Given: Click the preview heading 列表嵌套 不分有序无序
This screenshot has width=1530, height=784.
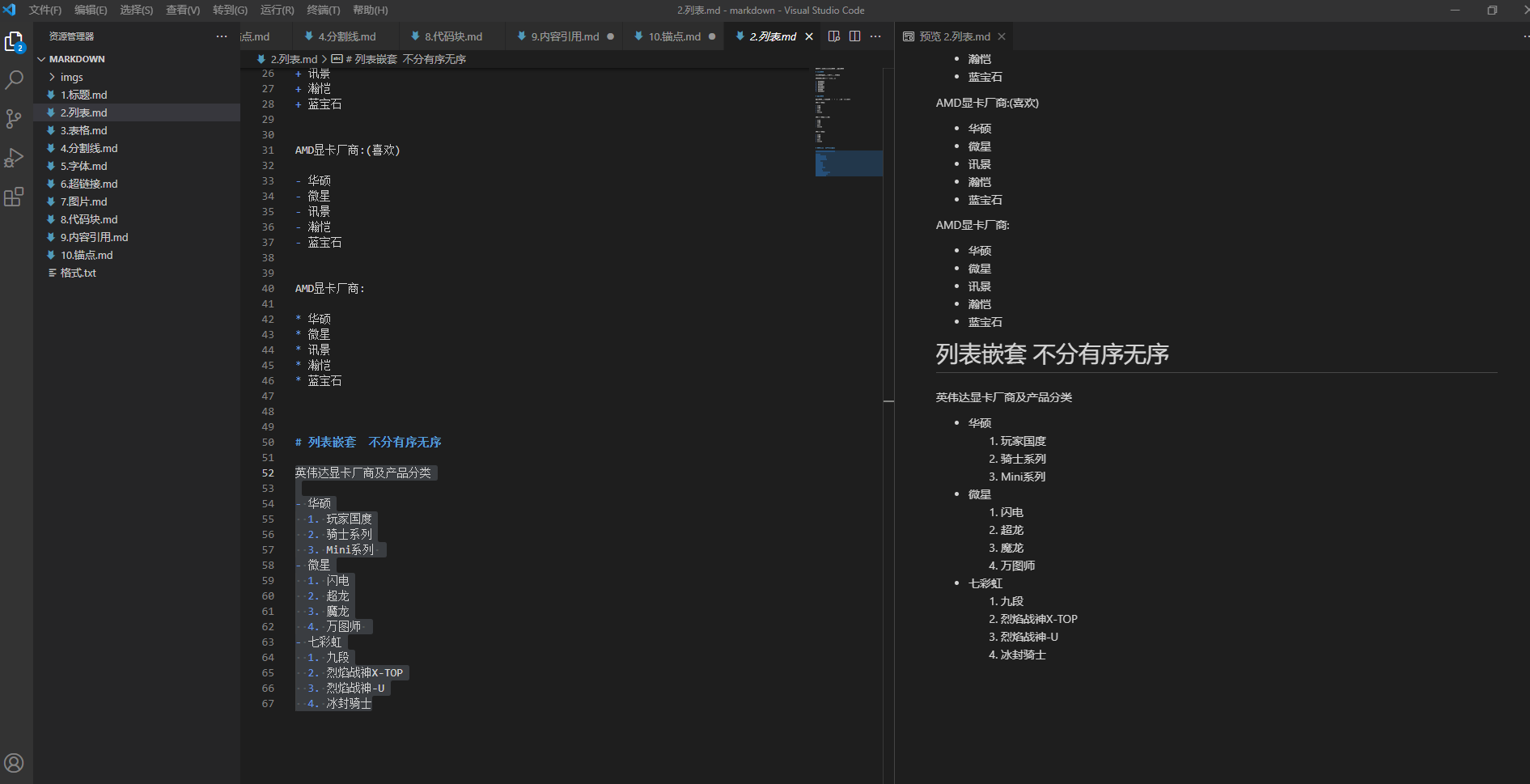Looking at the screenshot, I should (x=1052, y=354).
